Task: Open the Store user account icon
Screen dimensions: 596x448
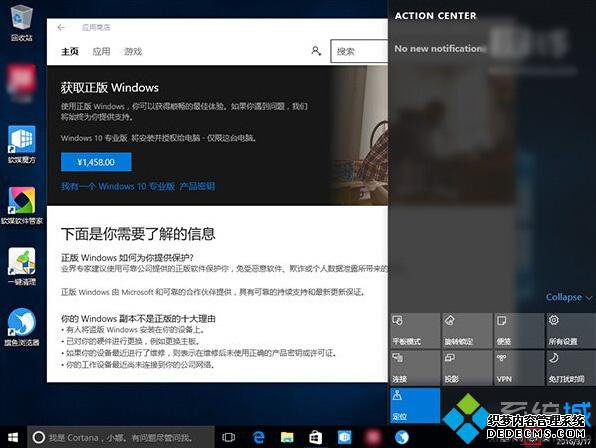Action: 316,51
